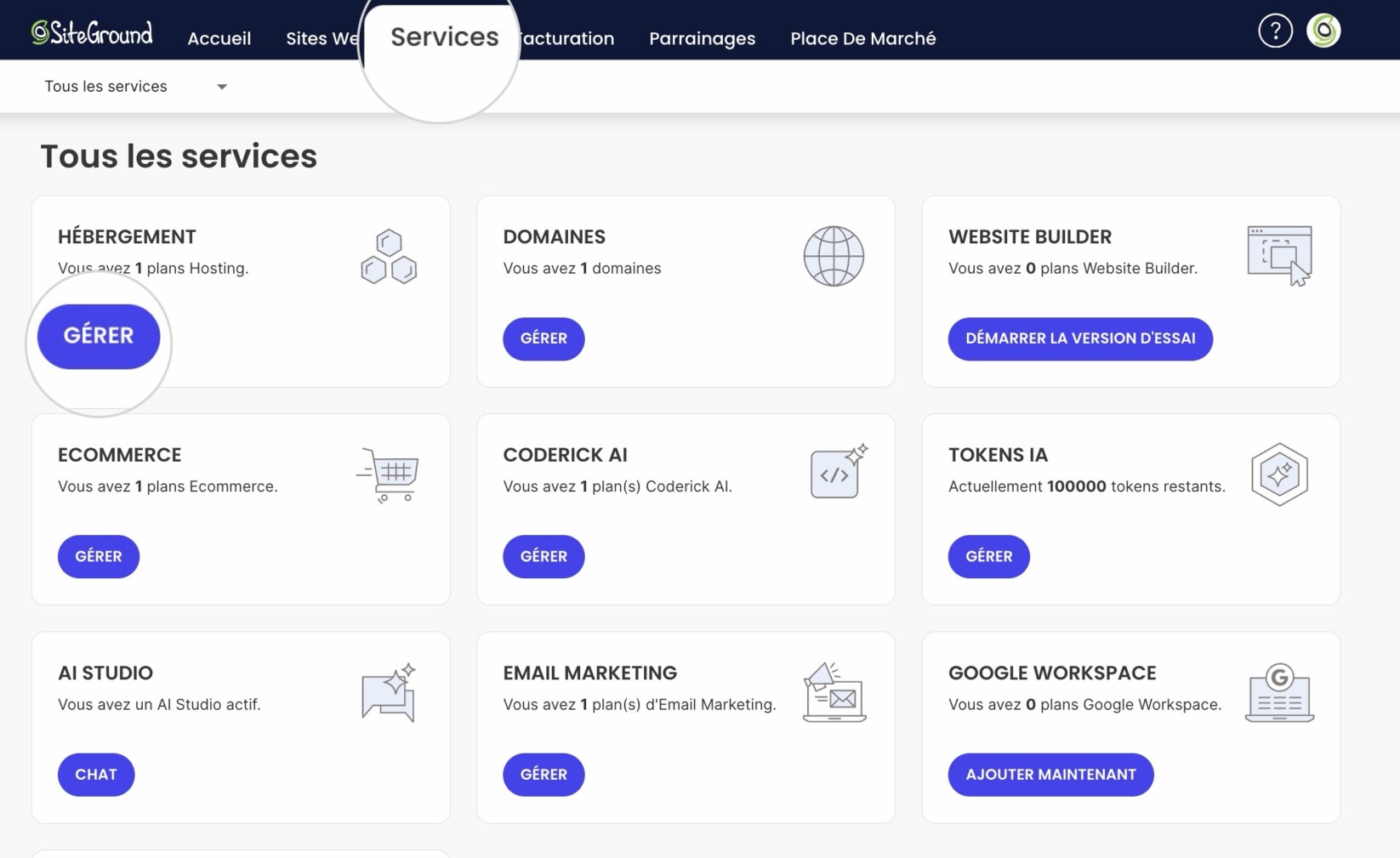Open the Facturation tab
The image size is (1400, 858).
tap(566, 38)
